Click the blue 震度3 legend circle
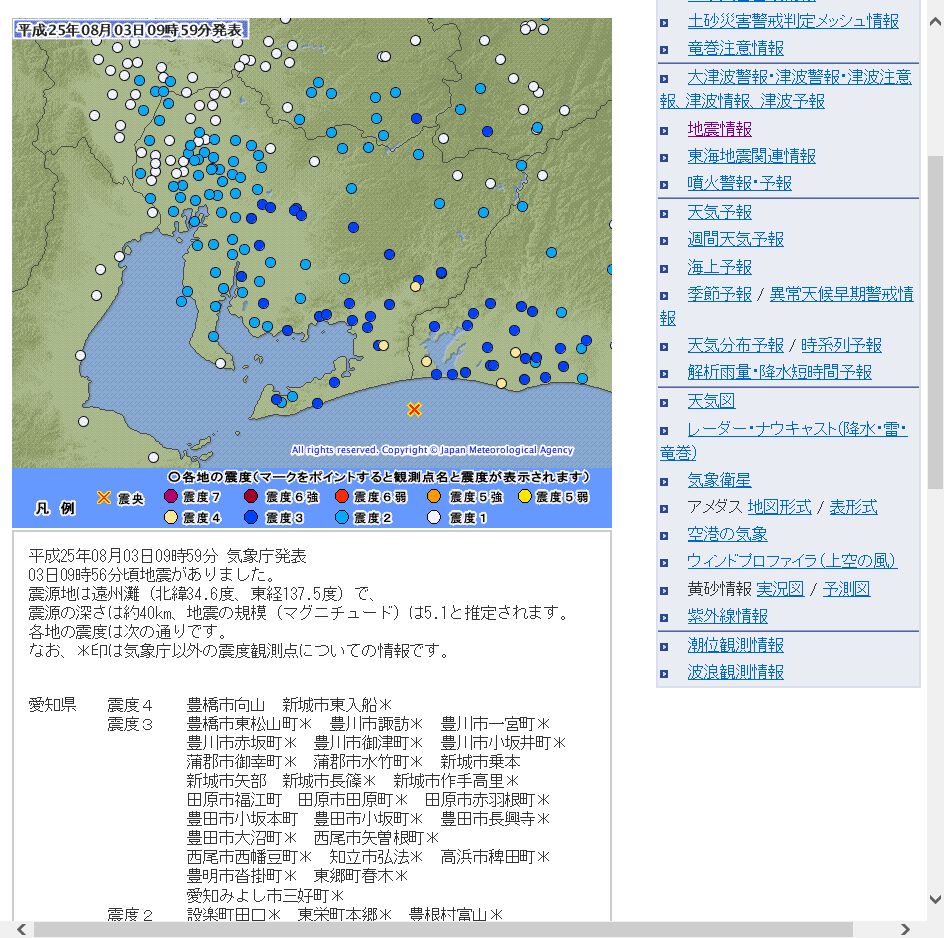 point(251,517)
